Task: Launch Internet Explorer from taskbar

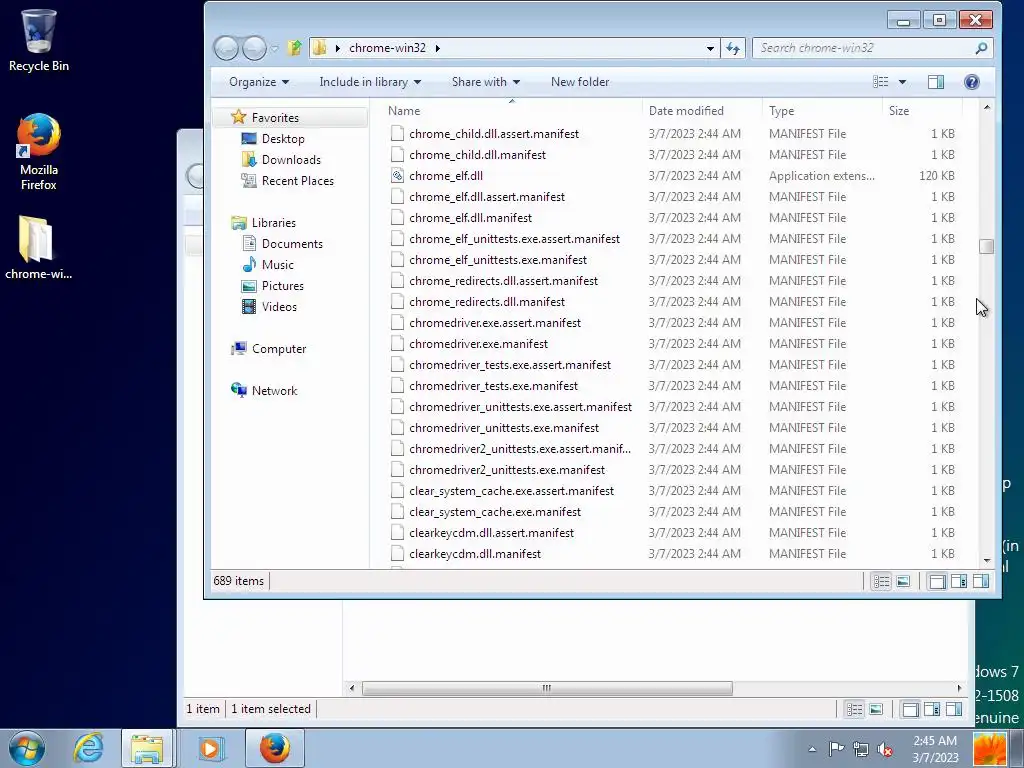Action: pos(88,748)
